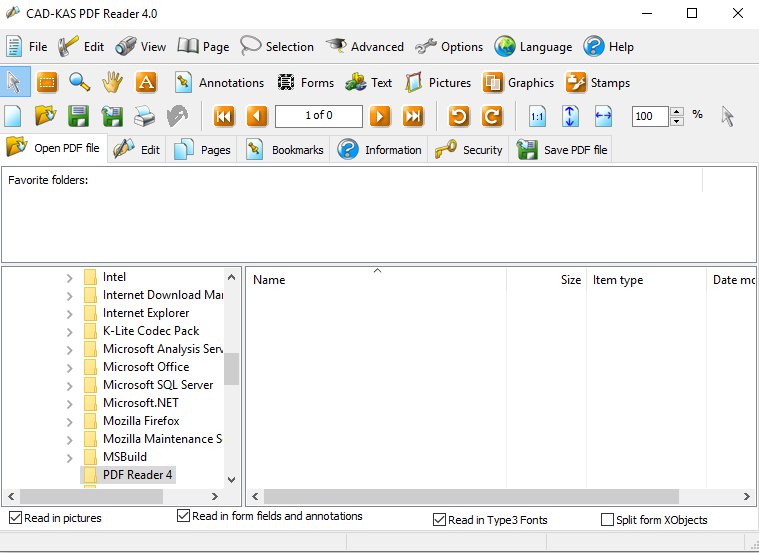The height and width of the screenshot is (553, 759).
Task: Open the View menu
Action: point(141,47)
